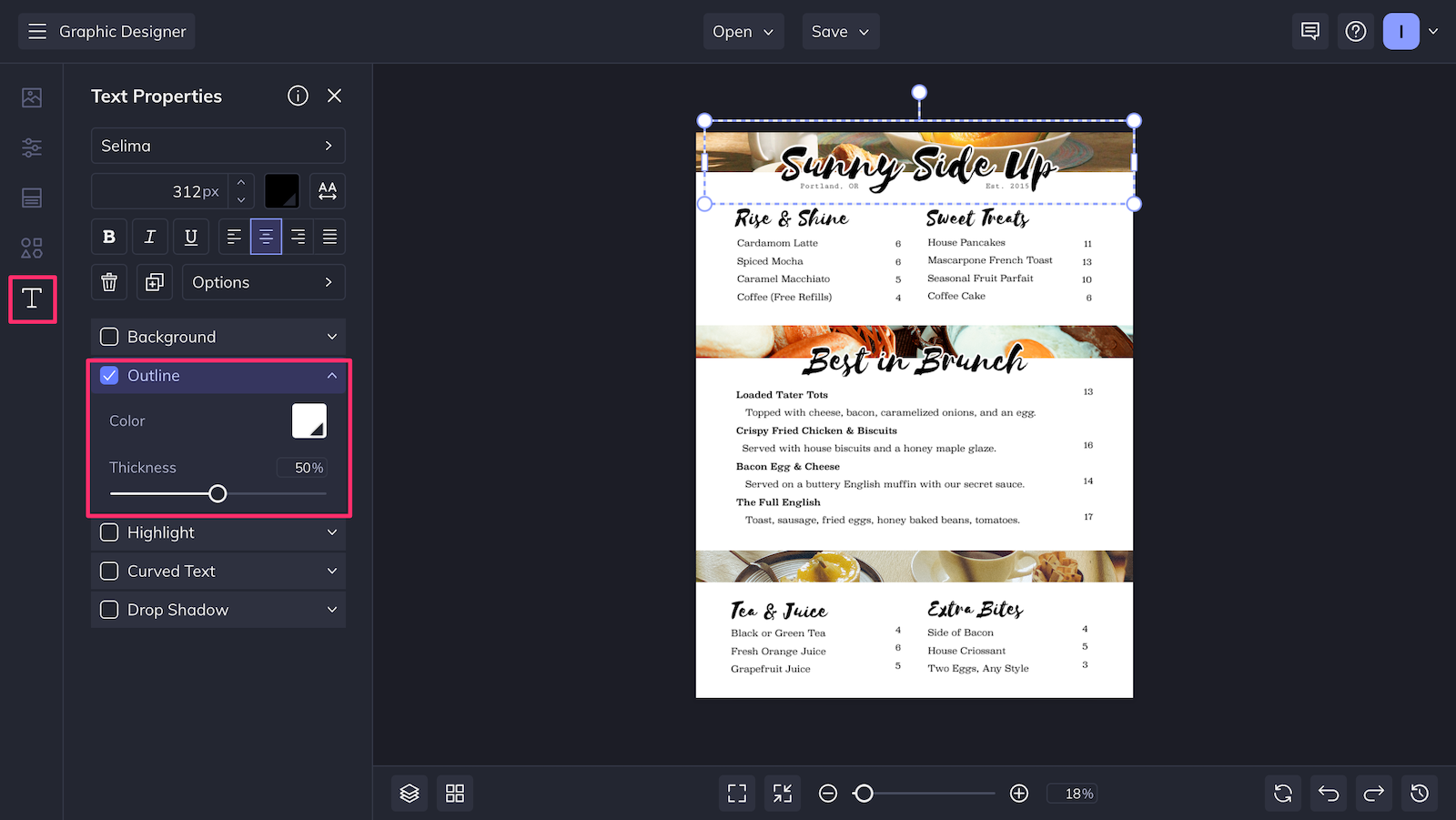Viewport: 1456px width, 820px height.
Task: Enable the Drop Shadow effect
Action: (109, 610)
